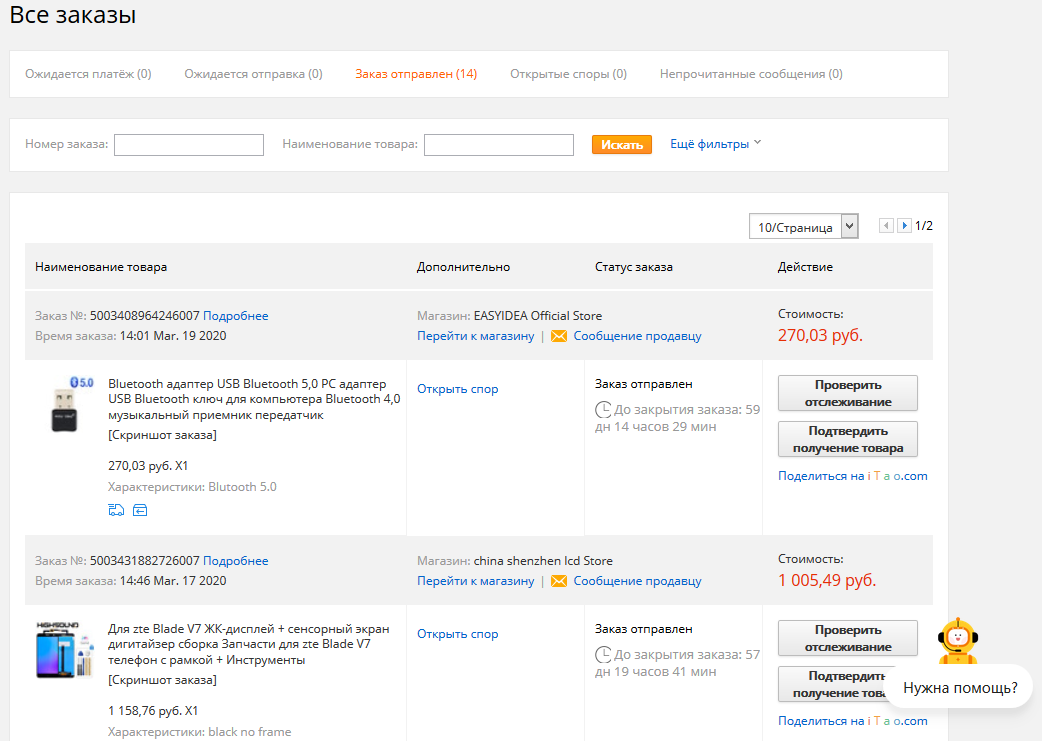This screenshot has height=741, width=1042.
Task: Click Подтвердить получение товара for the first order
Action: [847, 439]
